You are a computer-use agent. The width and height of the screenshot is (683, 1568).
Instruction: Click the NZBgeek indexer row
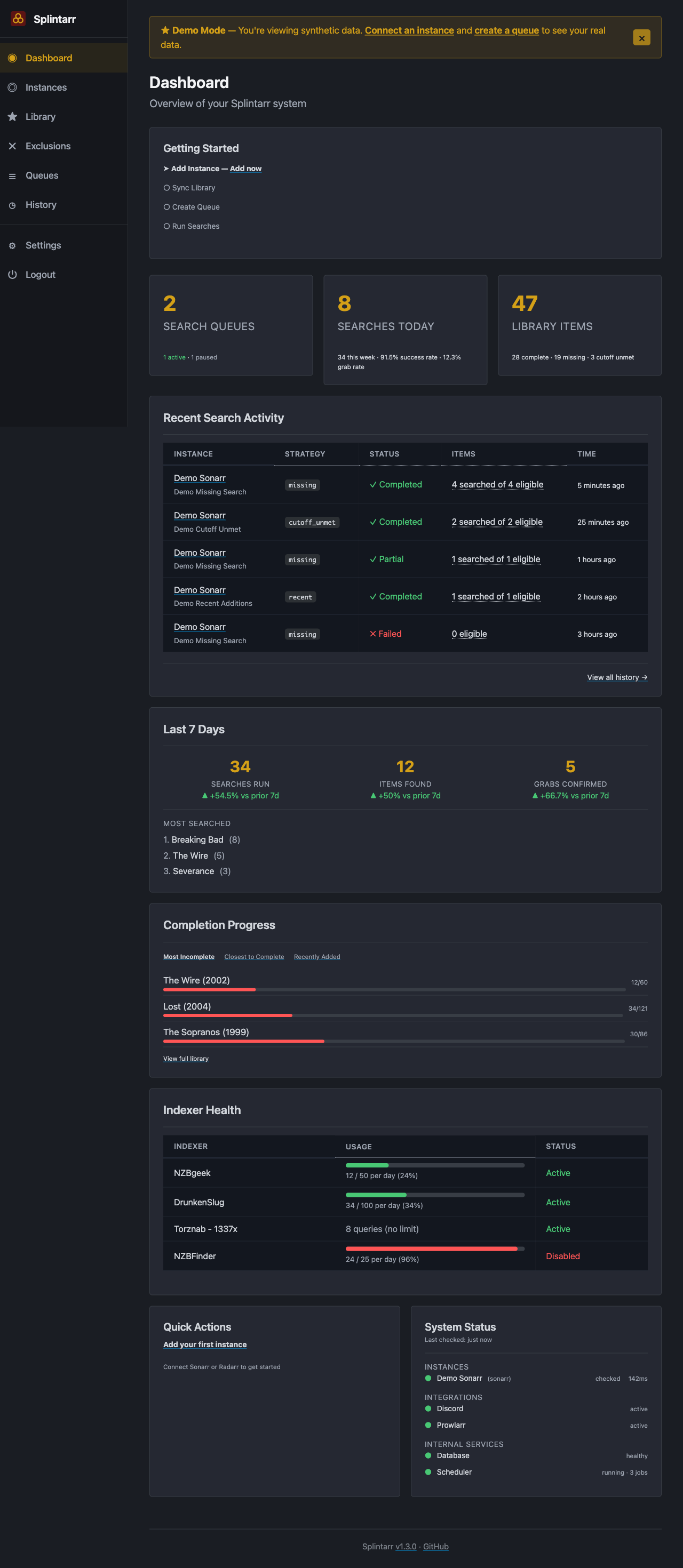406,1172
